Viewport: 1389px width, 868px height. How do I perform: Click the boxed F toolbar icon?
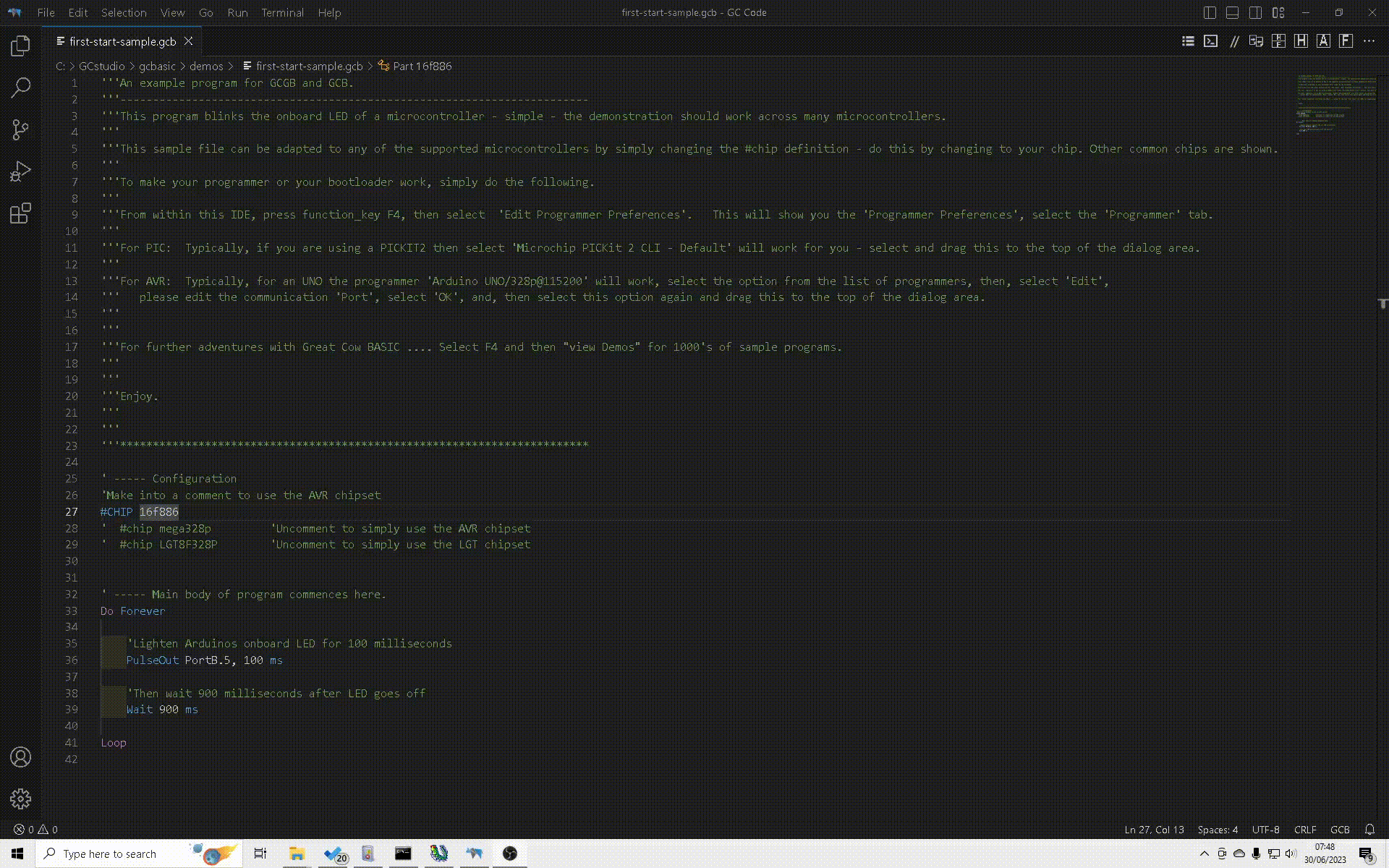[1346, 41]
